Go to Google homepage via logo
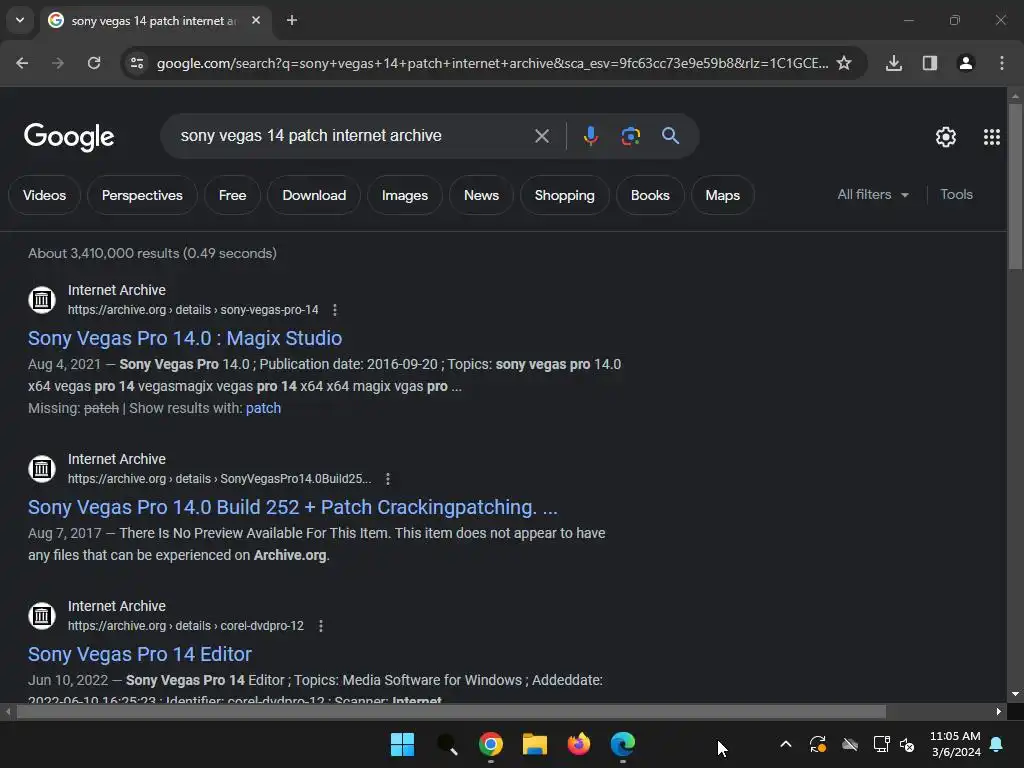1024x768 pixels. point(69,137)
